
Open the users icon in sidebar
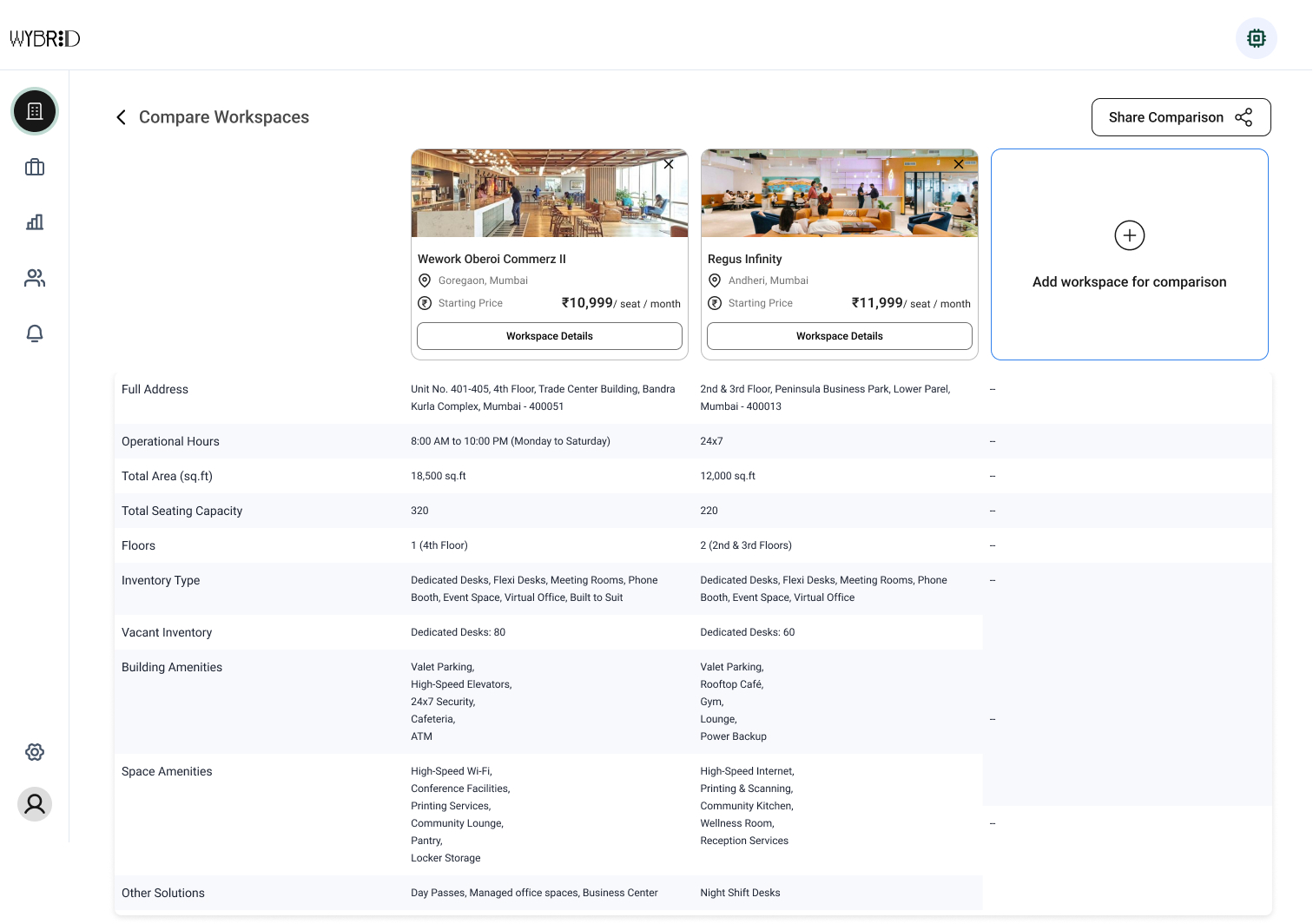(x=35, y=278)
